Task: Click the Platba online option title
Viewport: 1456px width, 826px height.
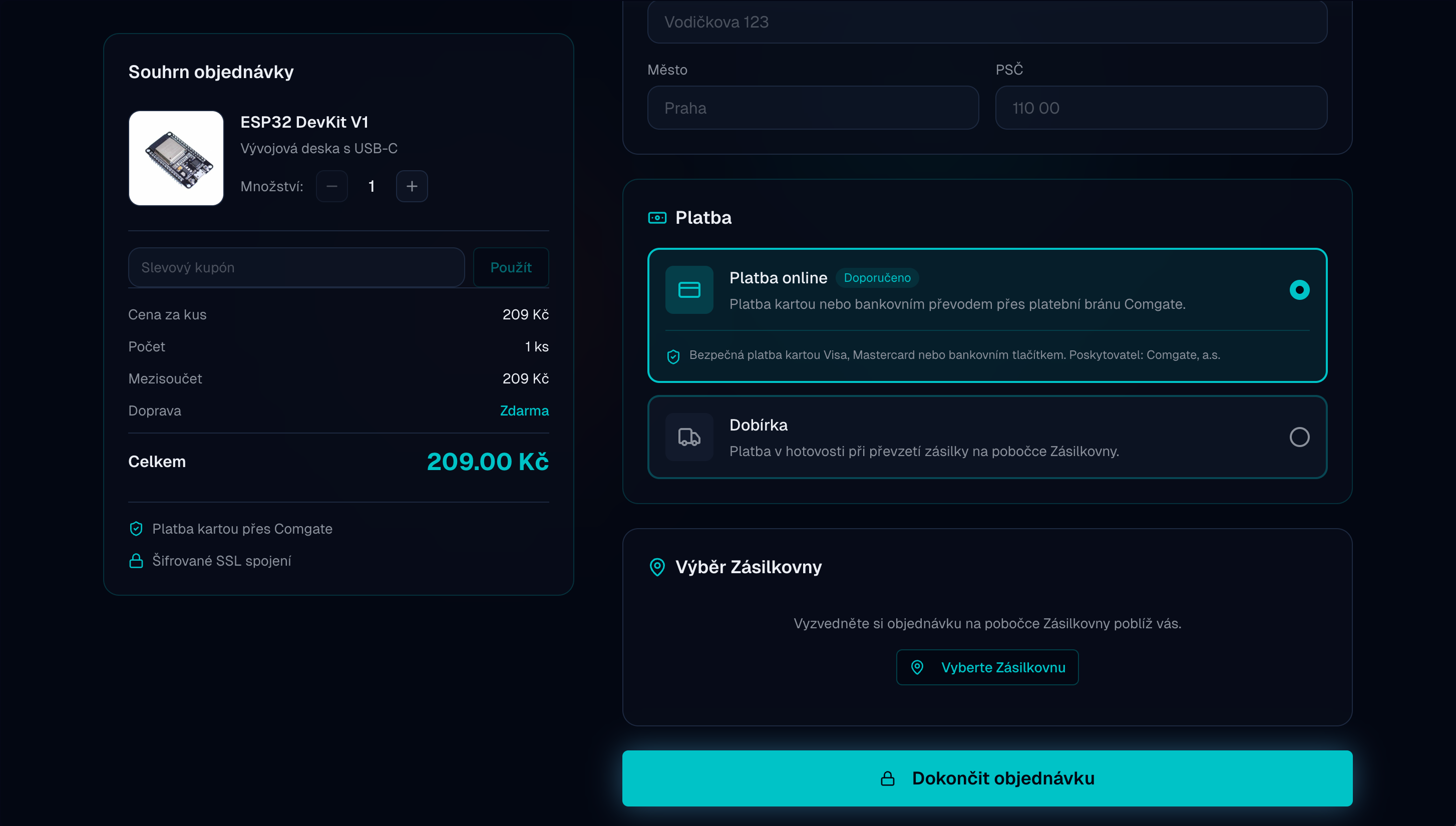Action: 779,278
